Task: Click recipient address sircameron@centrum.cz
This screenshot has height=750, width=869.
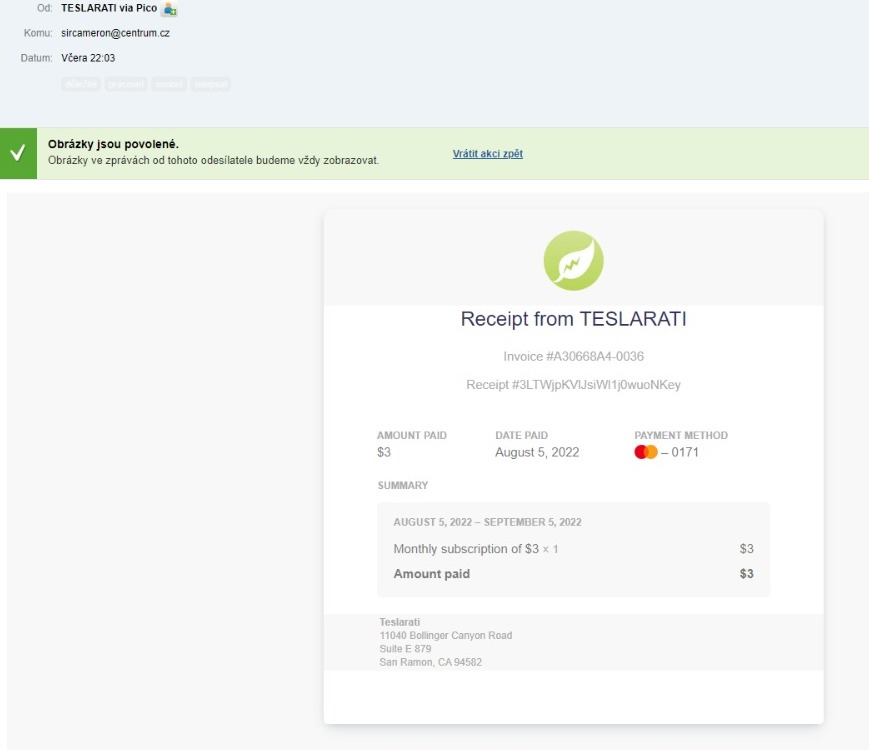Action: pyautogui.click(x=115, y=33)
